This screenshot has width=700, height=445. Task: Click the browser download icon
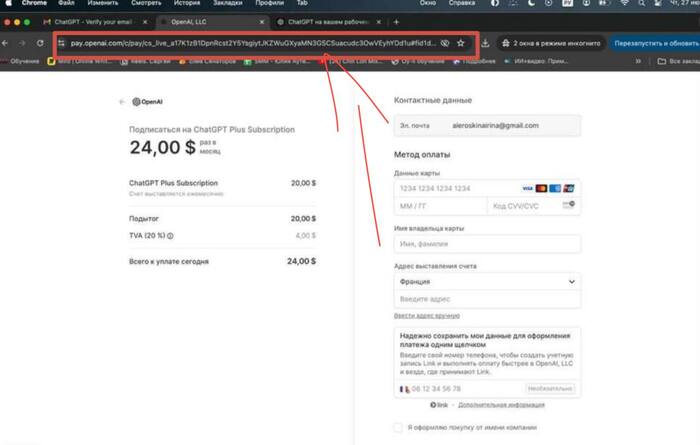click(485, 44)
